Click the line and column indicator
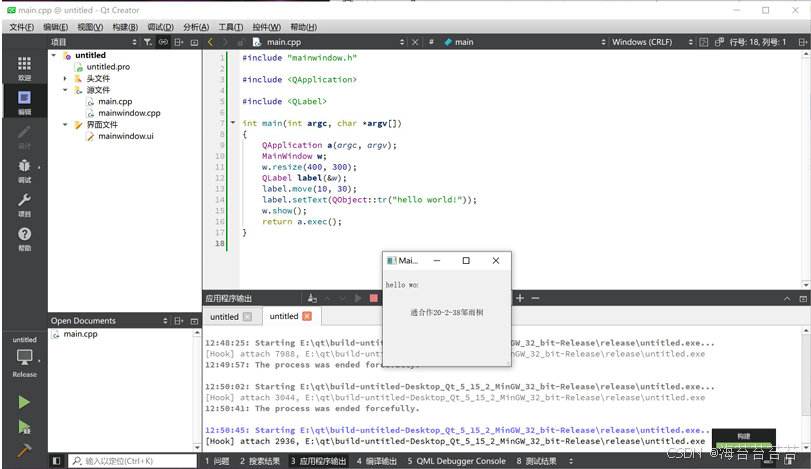 tap(758, 42)
